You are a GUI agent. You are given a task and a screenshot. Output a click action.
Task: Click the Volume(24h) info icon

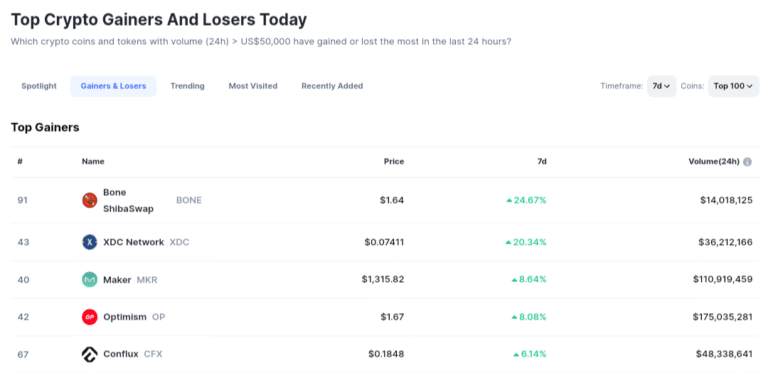(x=747, y=162)
